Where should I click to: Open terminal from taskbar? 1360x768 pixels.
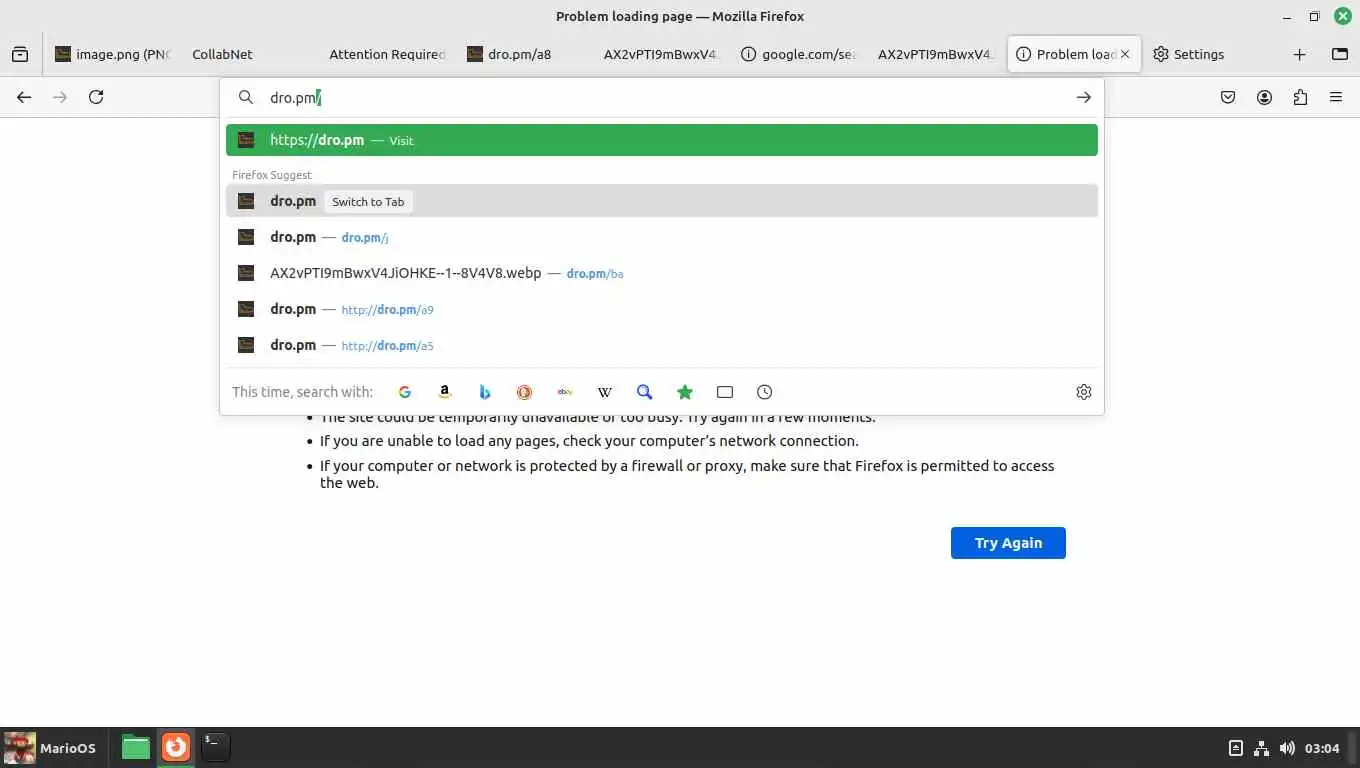pos(216,747)
